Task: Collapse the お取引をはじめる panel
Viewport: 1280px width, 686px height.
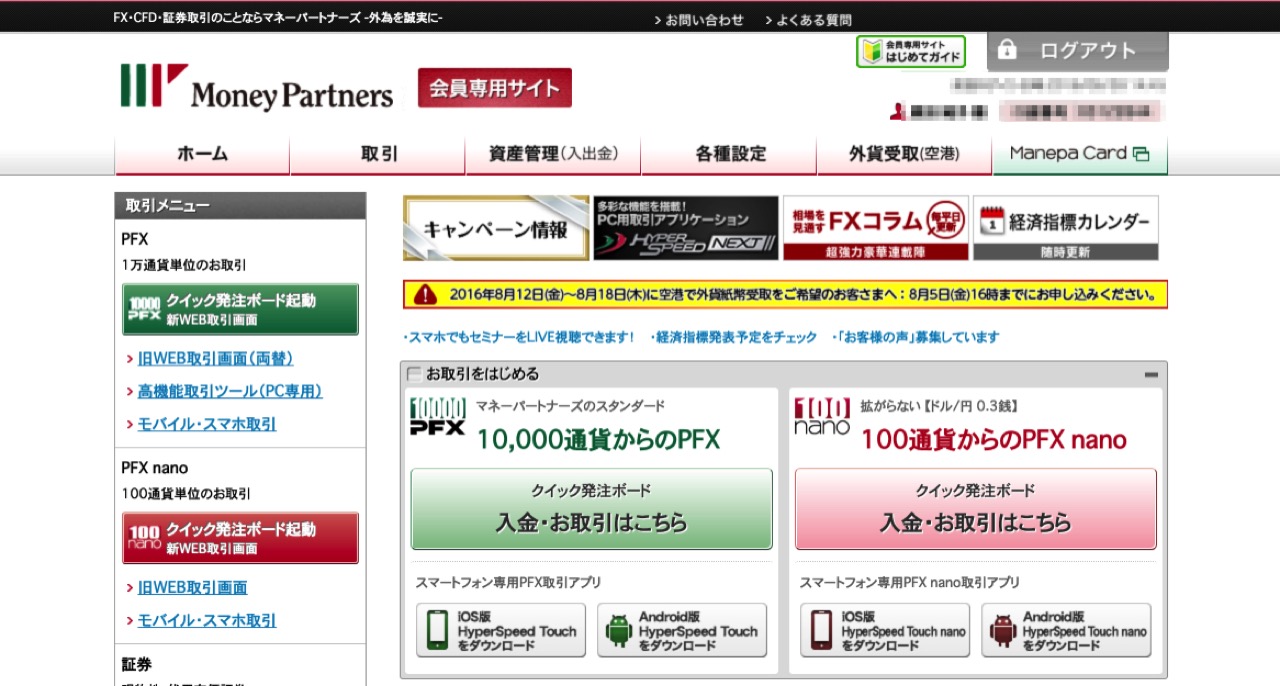Action: click(x=1151, y=374)
